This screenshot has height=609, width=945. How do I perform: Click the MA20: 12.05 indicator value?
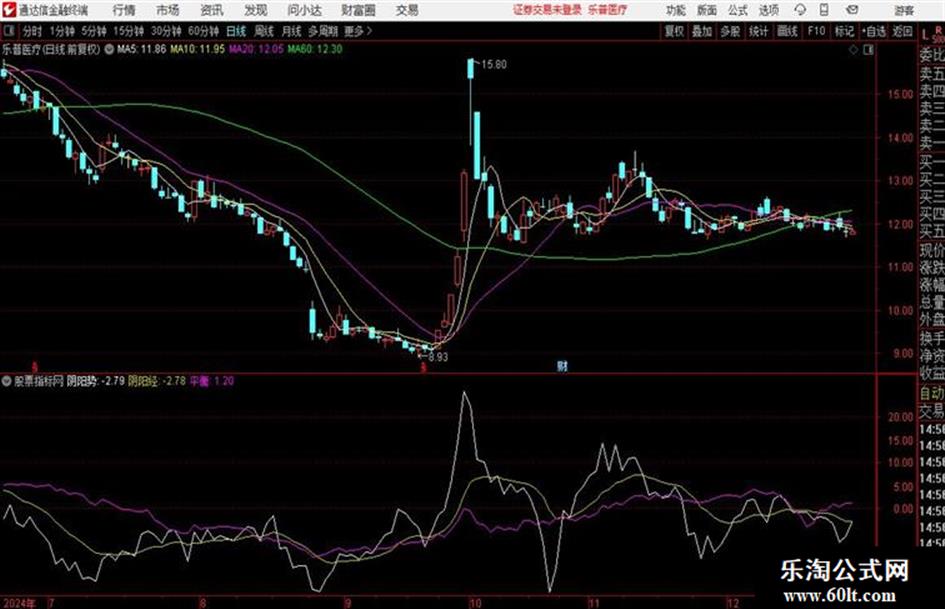pos(256,49)
